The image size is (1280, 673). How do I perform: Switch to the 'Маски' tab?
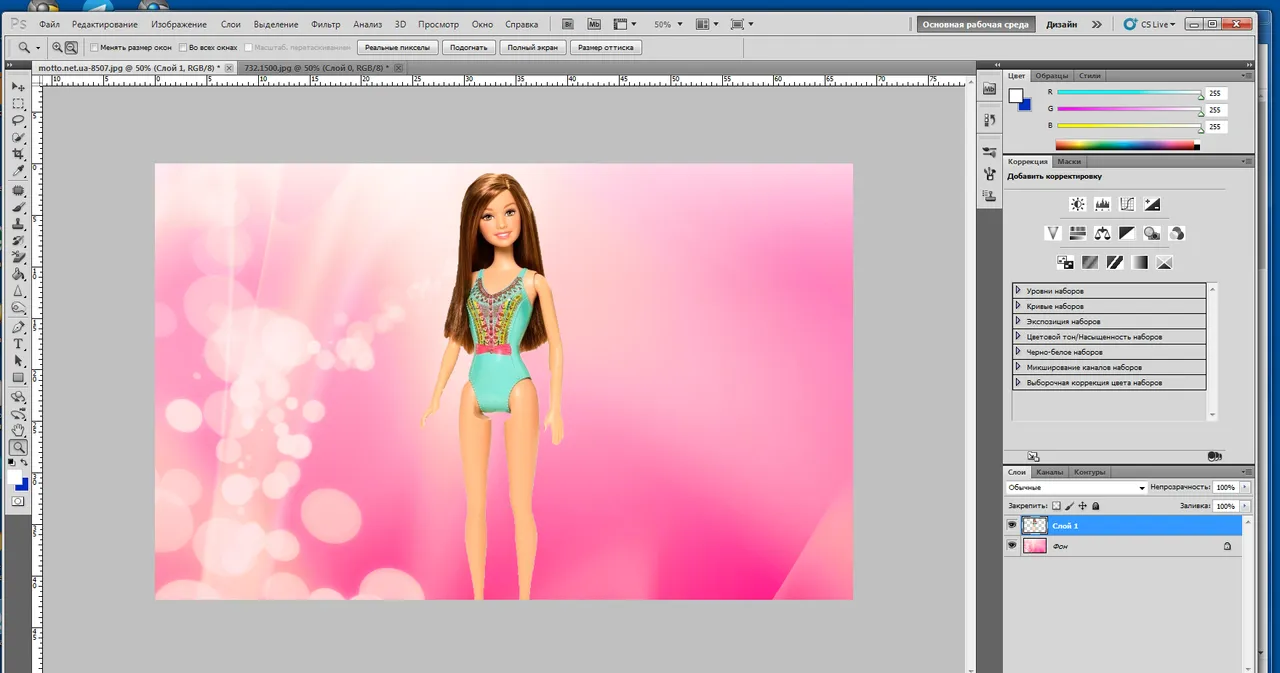(1069, 161)
